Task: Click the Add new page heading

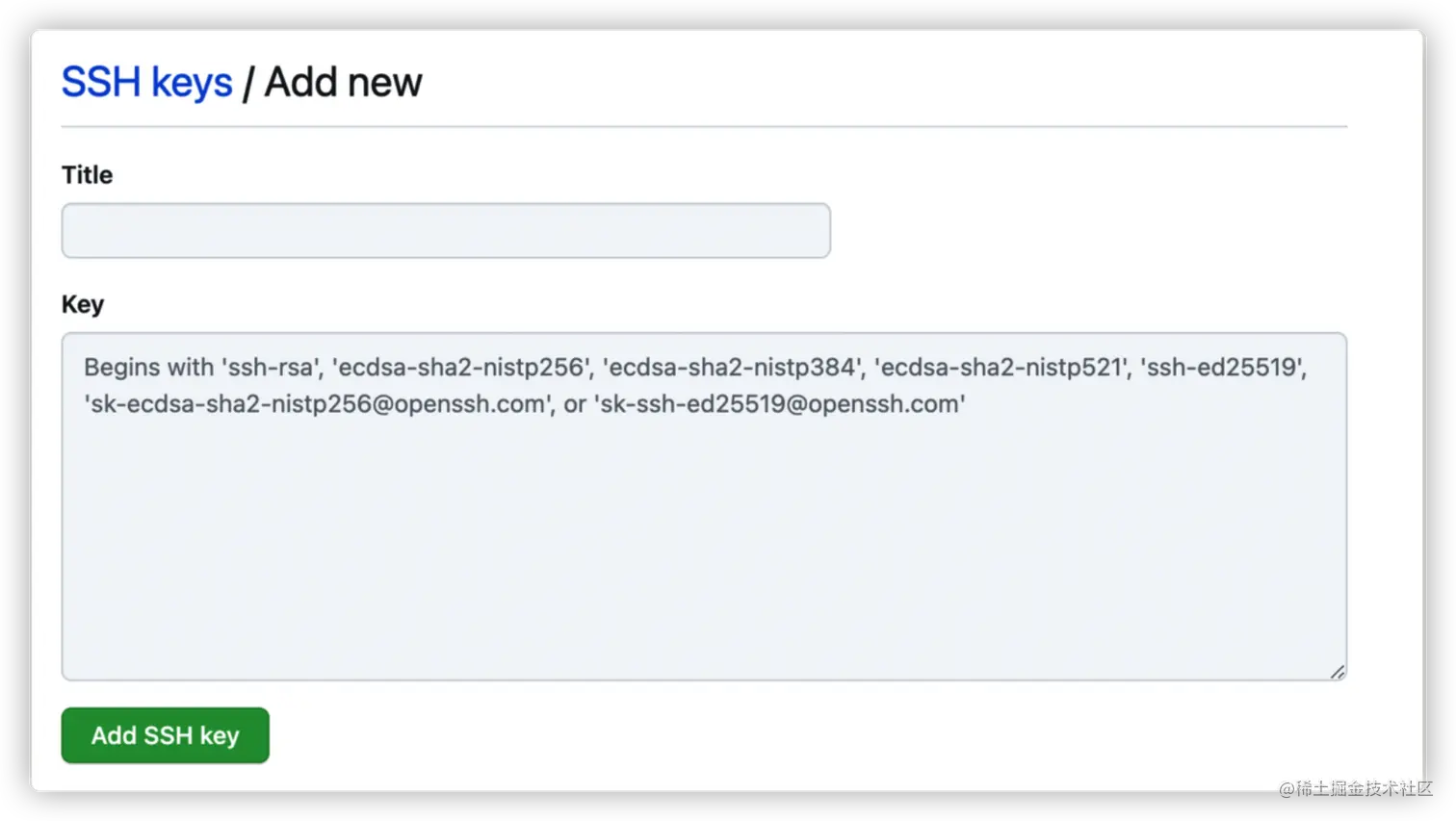Action: pyautogui.click(x=343, y=82)
